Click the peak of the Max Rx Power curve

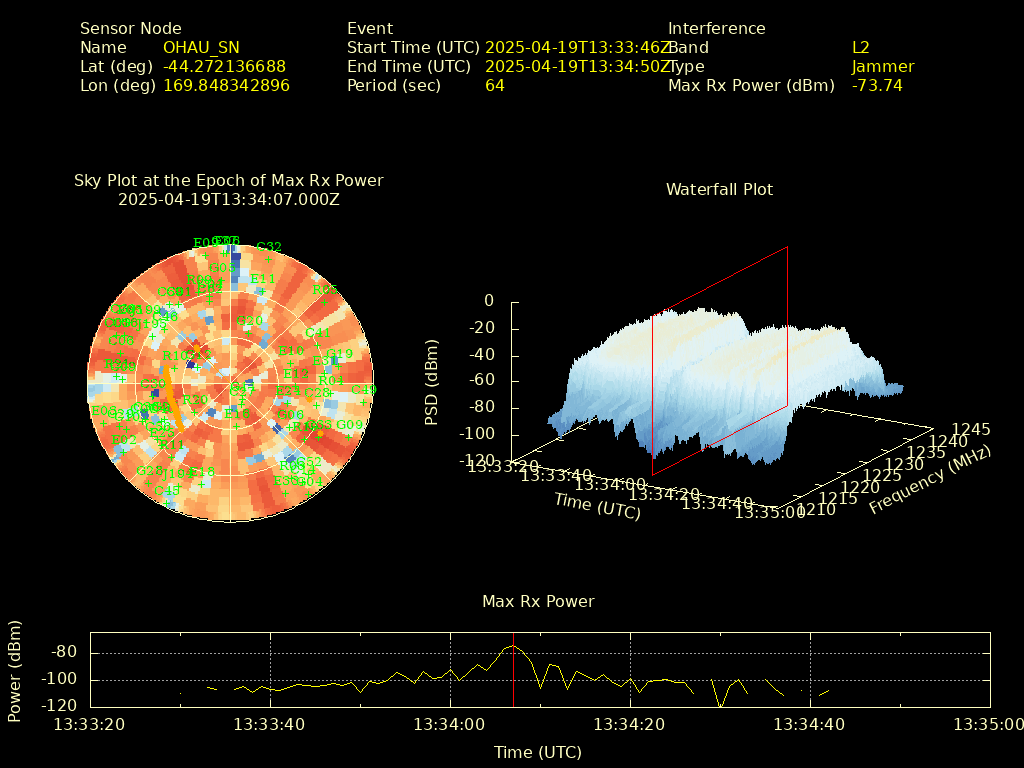[x=513, y=646]
